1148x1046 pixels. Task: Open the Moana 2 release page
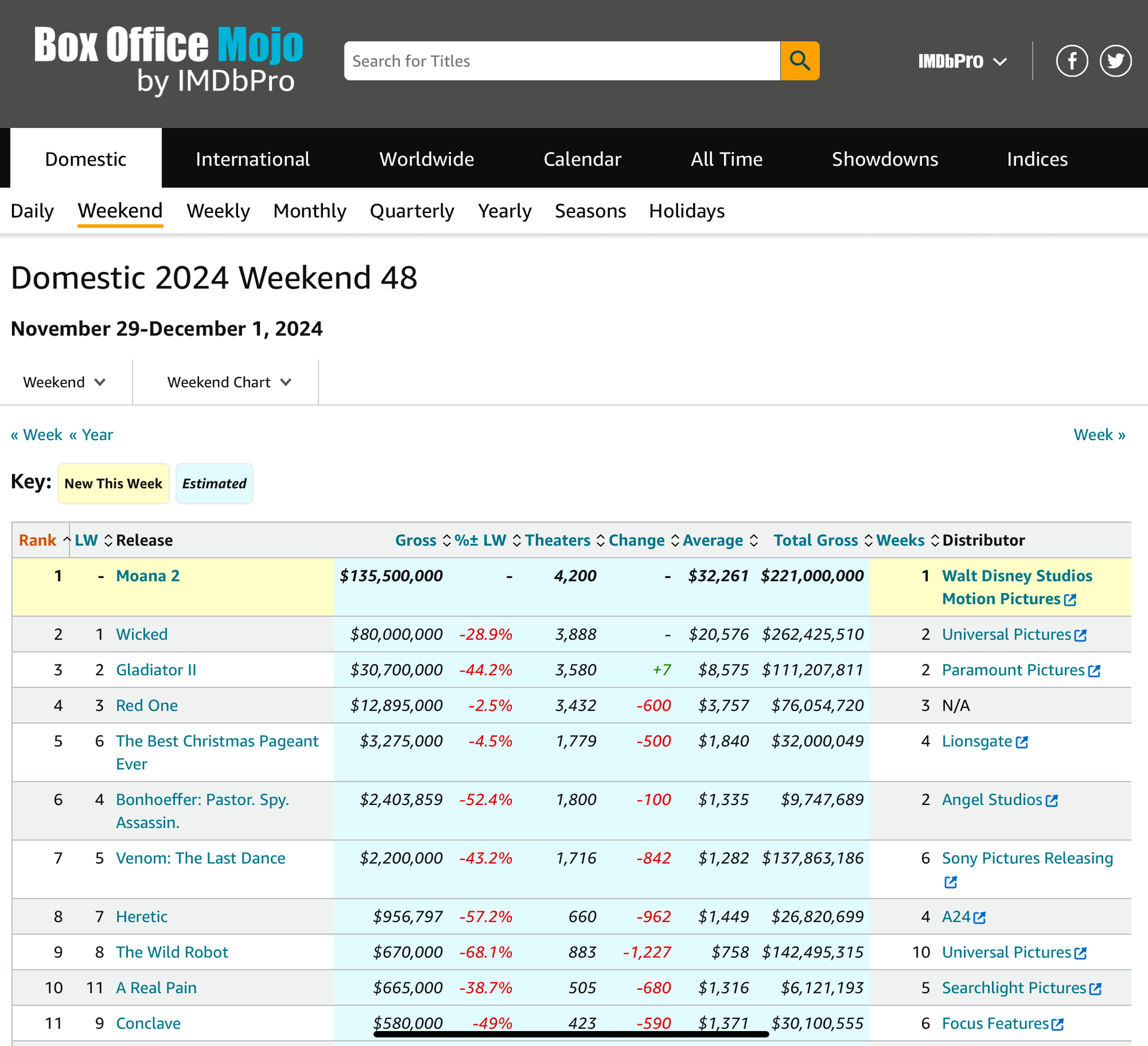[148, 576]
